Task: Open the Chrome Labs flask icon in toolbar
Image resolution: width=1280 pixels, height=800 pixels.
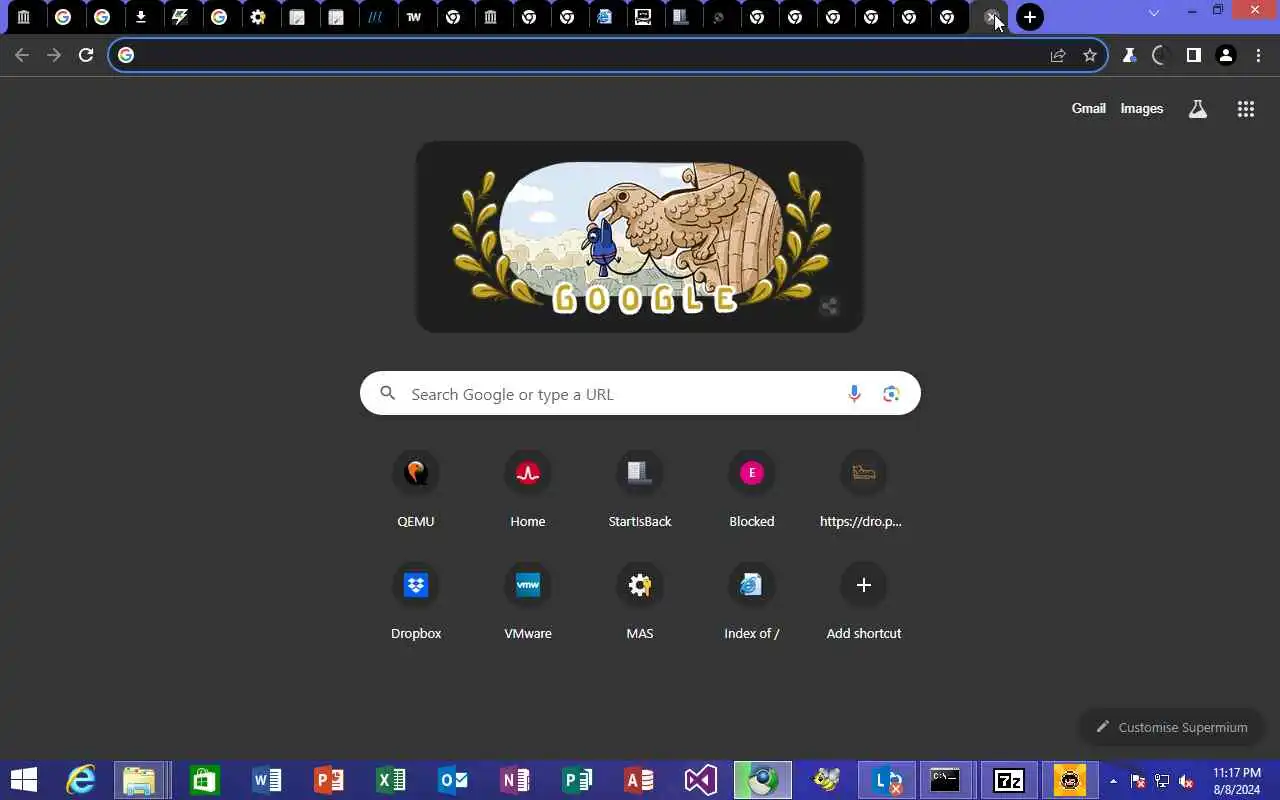Action: click(1129, 55)
